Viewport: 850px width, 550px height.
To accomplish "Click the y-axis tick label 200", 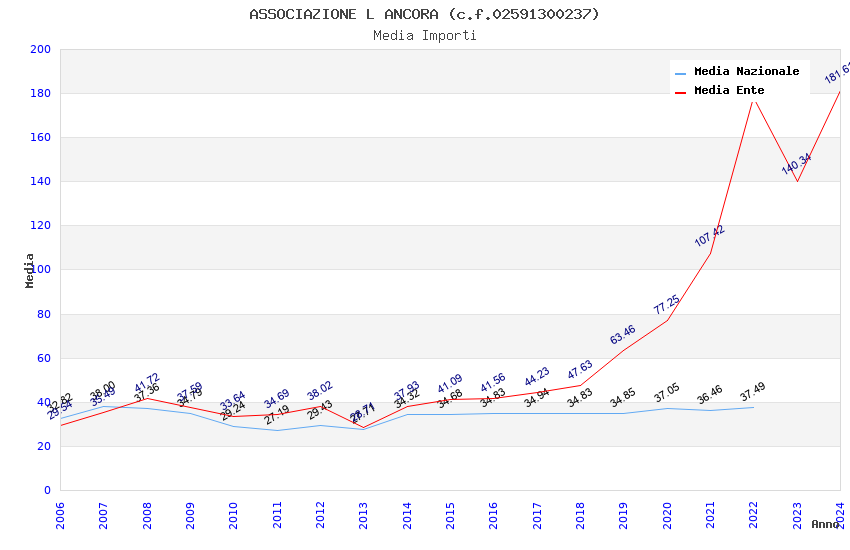I will coord(41,49).
